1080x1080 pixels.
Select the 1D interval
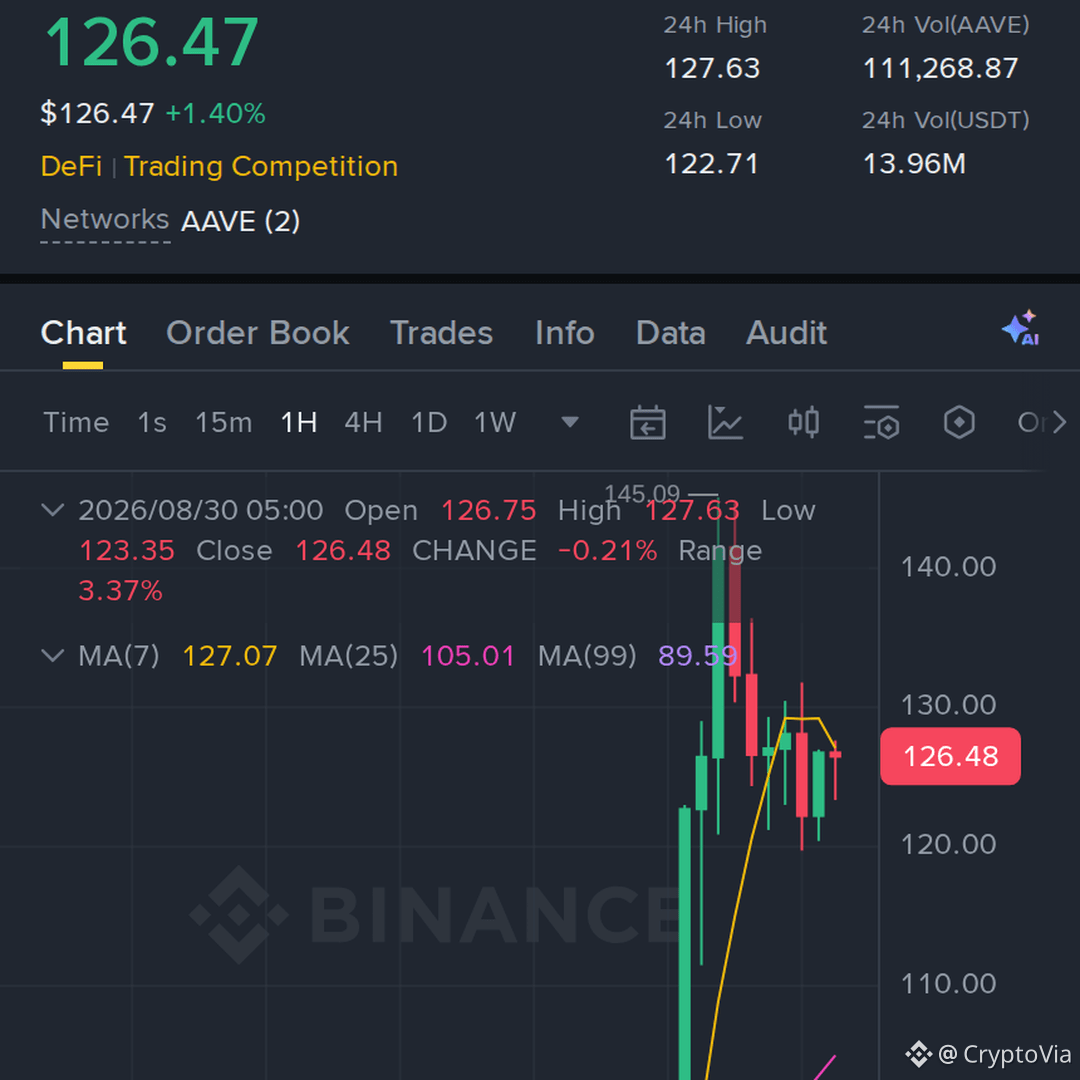click(429, 422)
